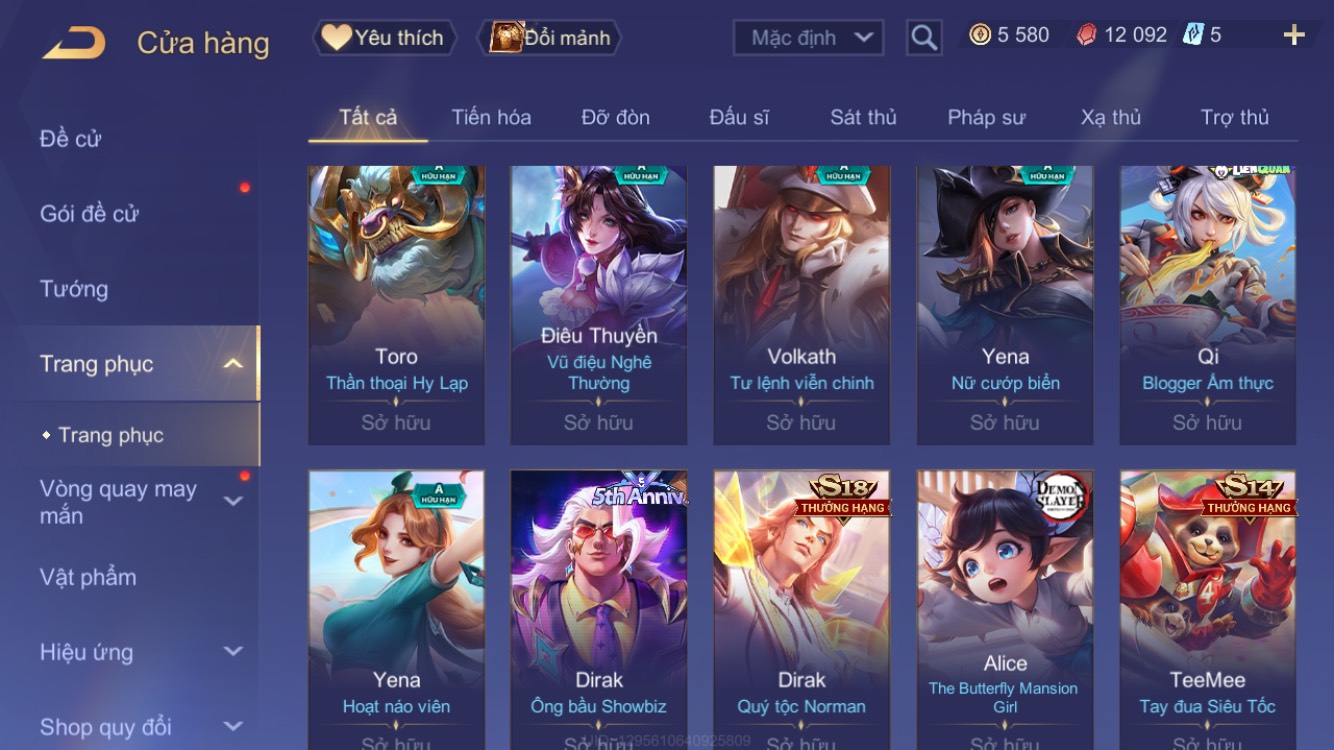
Task: Expand Vòng quay may mắn menu
Action: [232, 501]
